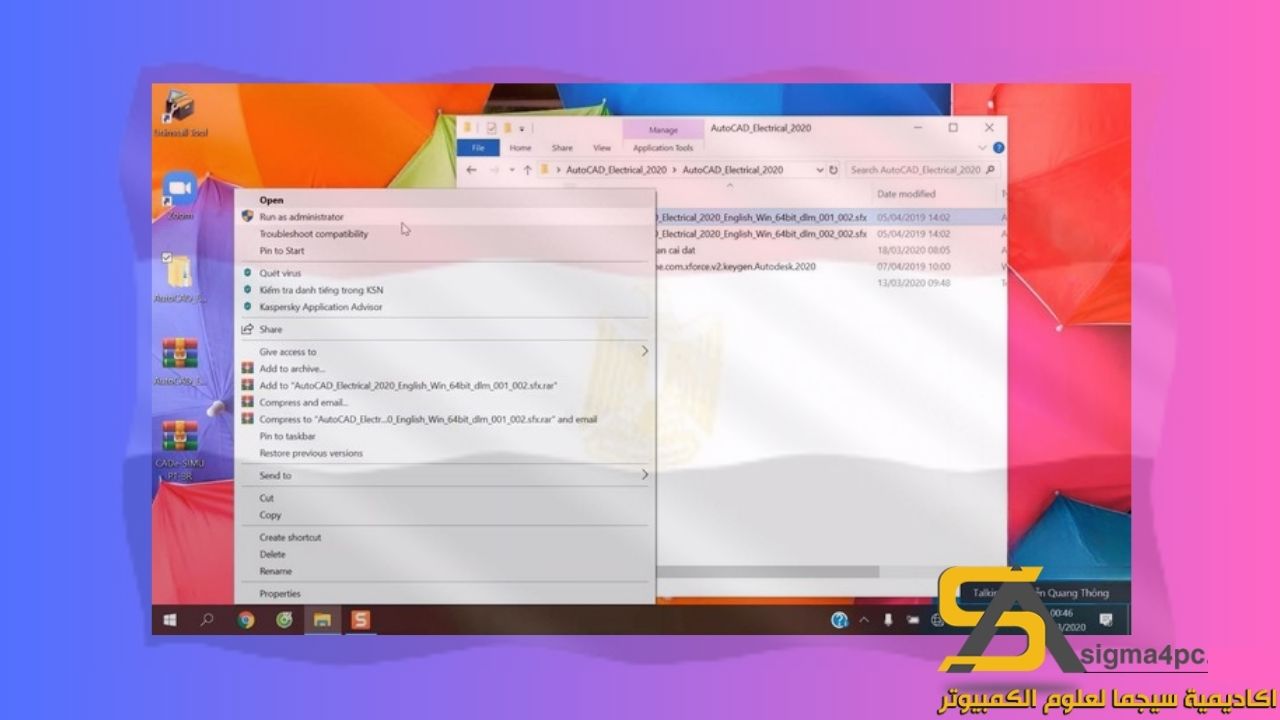This screenshot has width=1280, height=720.
Task: Click the shield icon beside Run as administrator
Action: pos(247,216)
